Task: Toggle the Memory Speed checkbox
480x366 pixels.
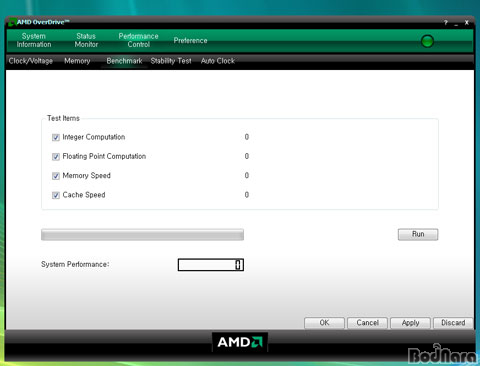Action: point(56,176)
